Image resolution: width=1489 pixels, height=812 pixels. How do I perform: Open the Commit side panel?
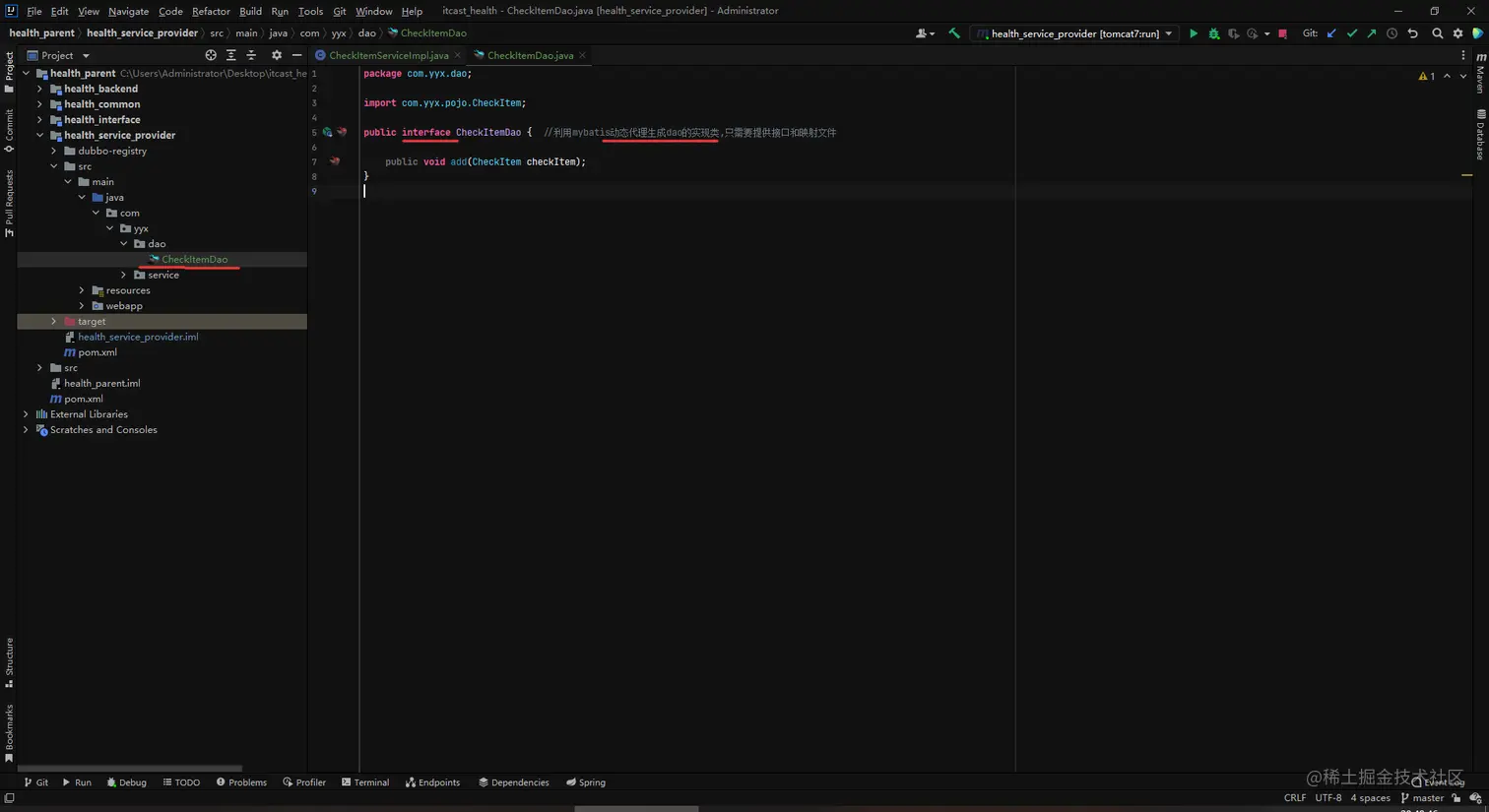click(x=9, y=130)
